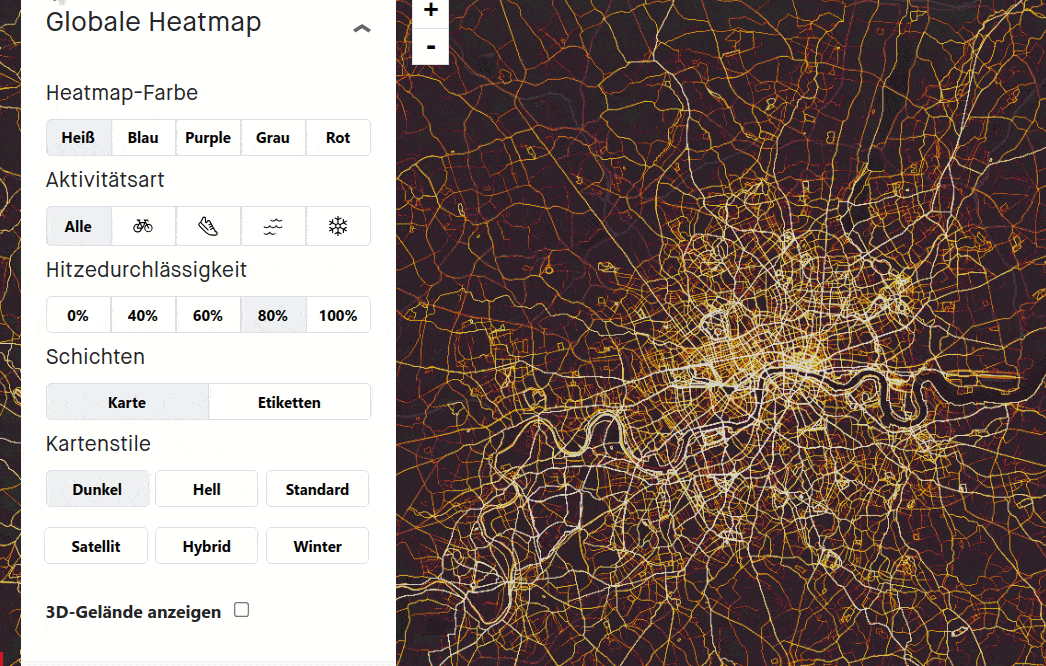Select the Purple heatmap color
The image size is (1046, 666).
[208, 137]
